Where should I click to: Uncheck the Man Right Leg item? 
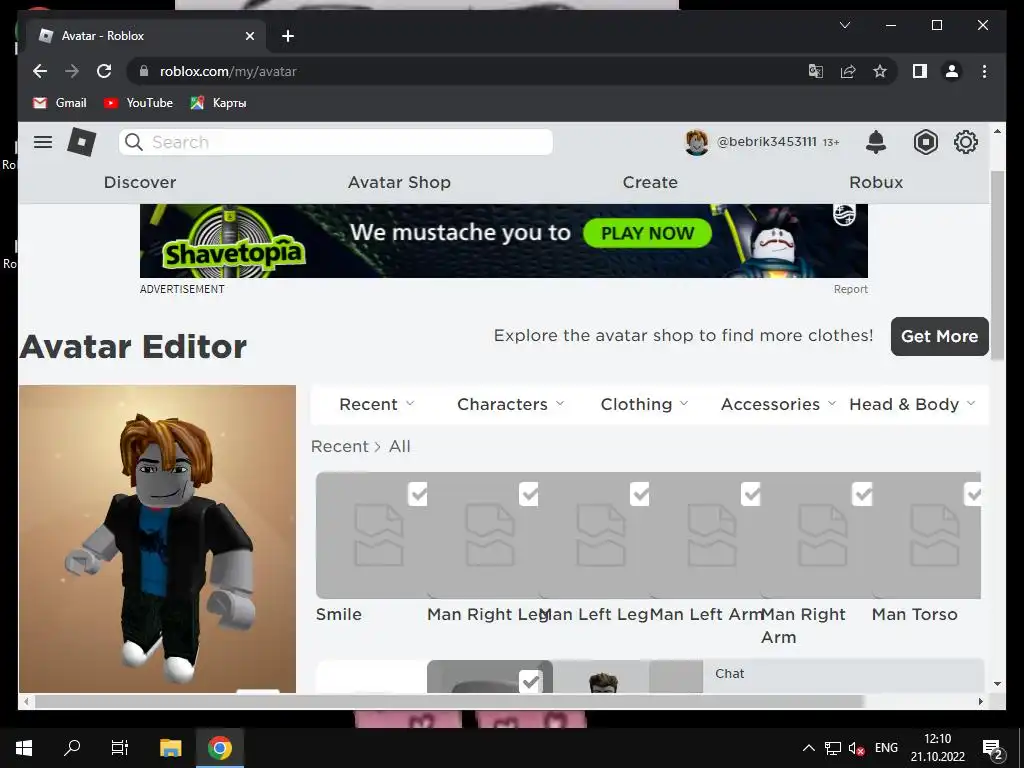(x=529, y=494)
